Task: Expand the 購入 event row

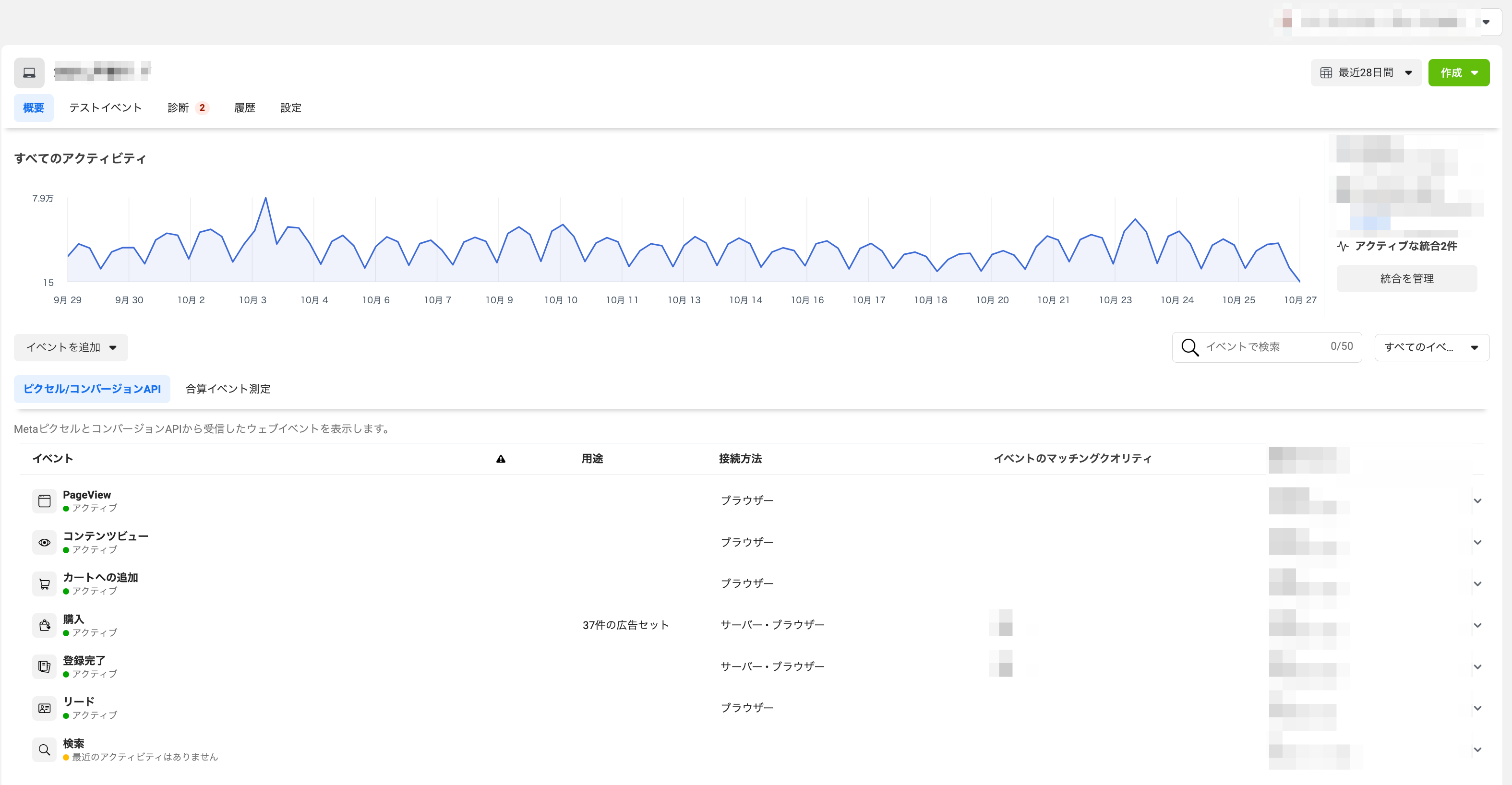Action: pyautogui.click(x=1477, y=625)
